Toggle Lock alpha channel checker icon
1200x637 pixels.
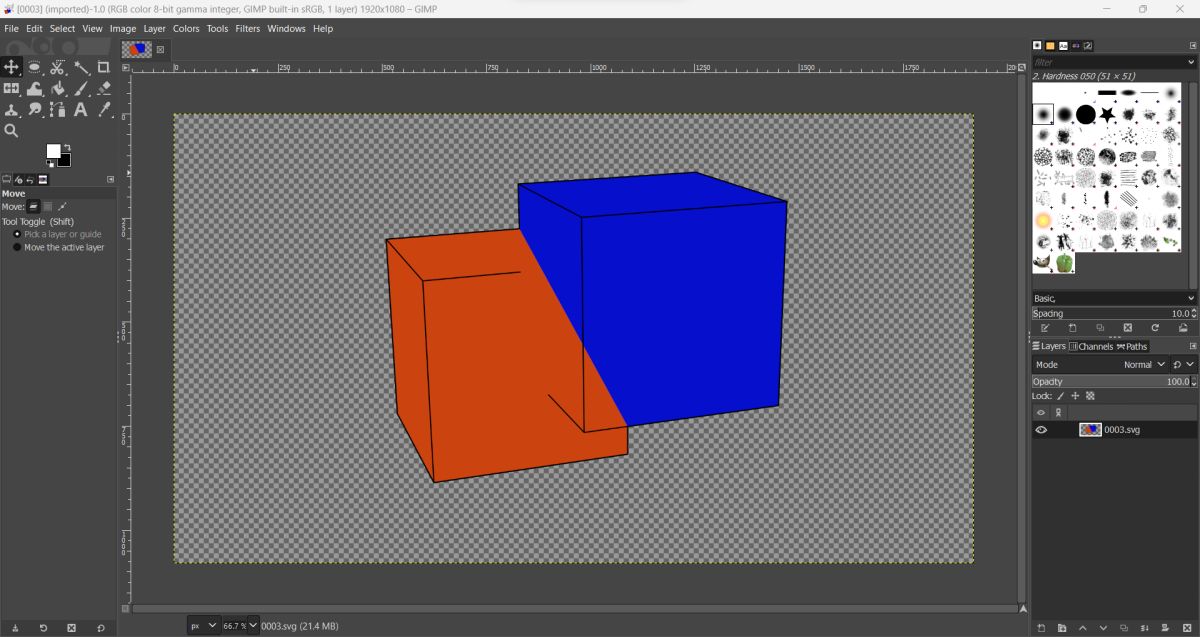[1090, 396]
